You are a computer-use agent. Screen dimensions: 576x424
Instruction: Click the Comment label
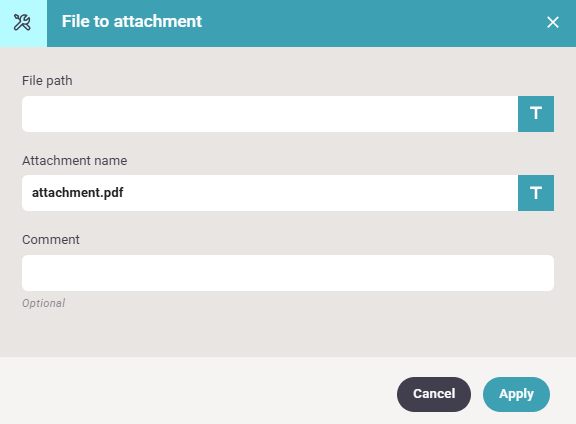pos(51,240)
